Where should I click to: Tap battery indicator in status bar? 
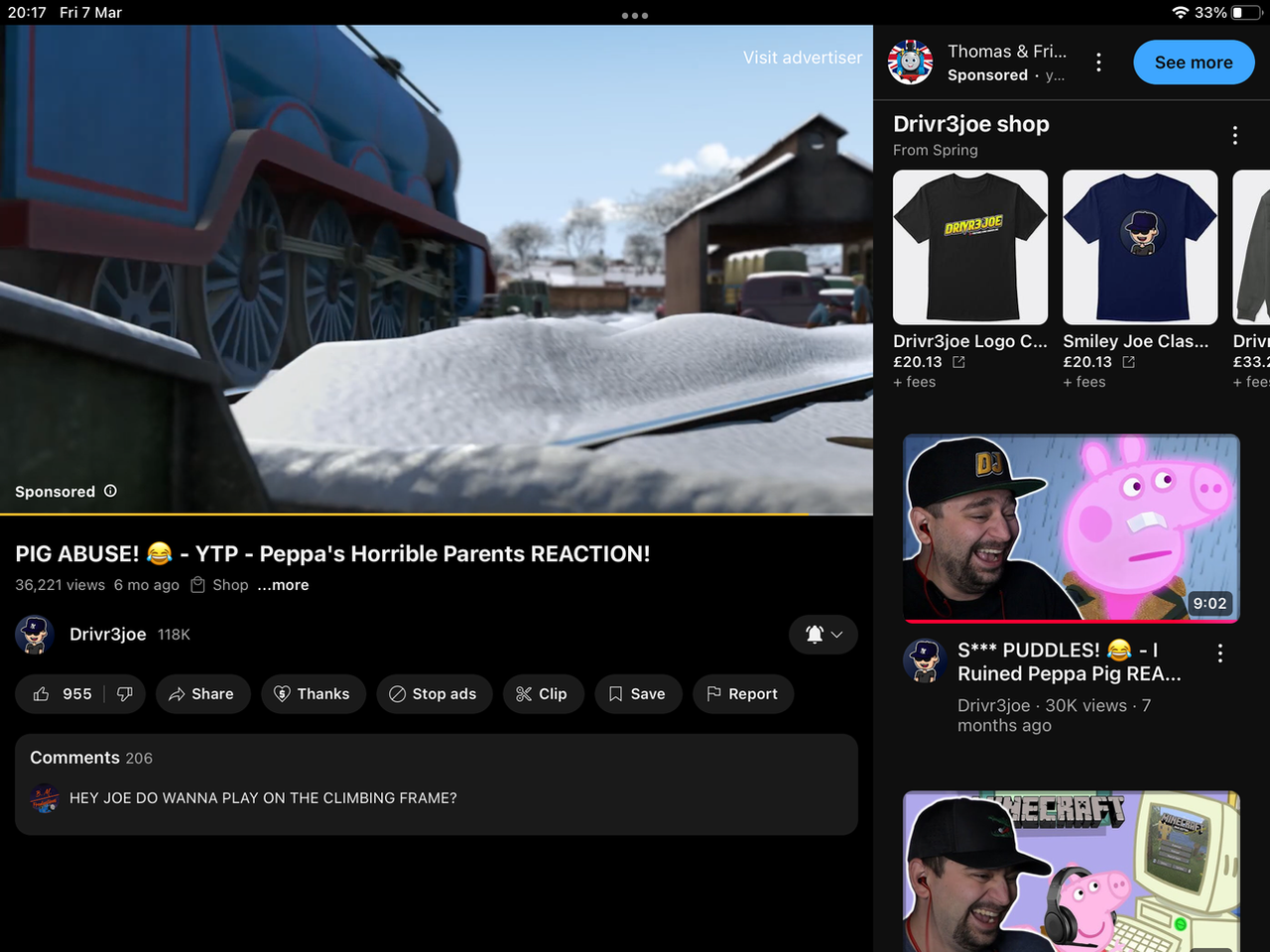coord(1244,13)
